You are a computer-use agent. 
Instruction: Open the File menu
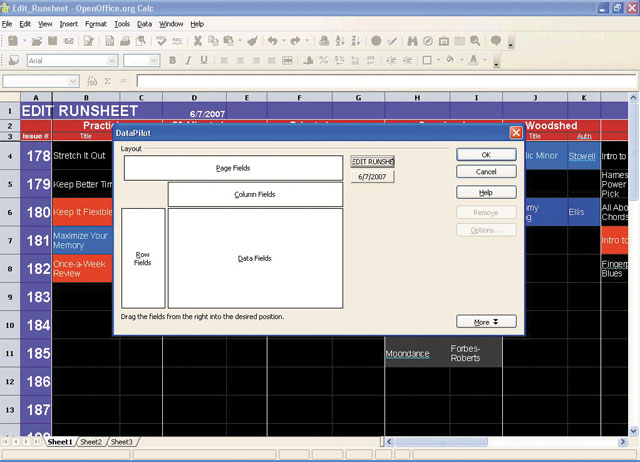coord(7,24)
